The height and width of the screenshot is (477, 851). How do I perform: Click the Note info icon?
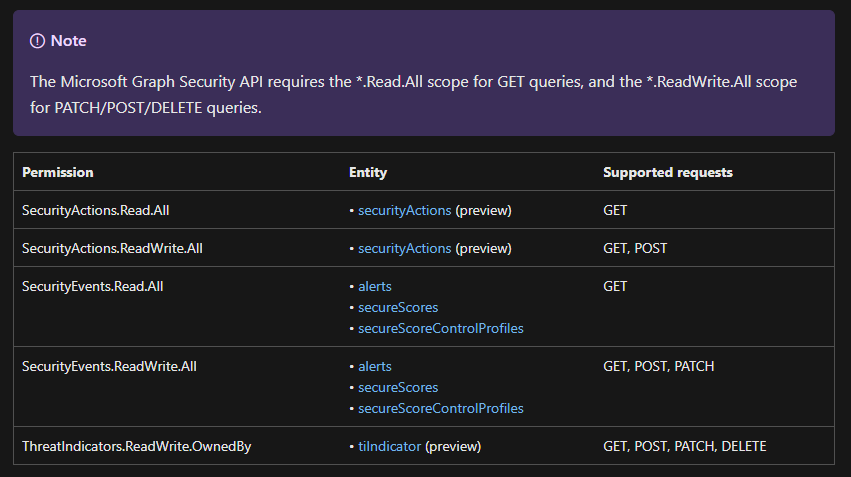[x=37, y=41]
